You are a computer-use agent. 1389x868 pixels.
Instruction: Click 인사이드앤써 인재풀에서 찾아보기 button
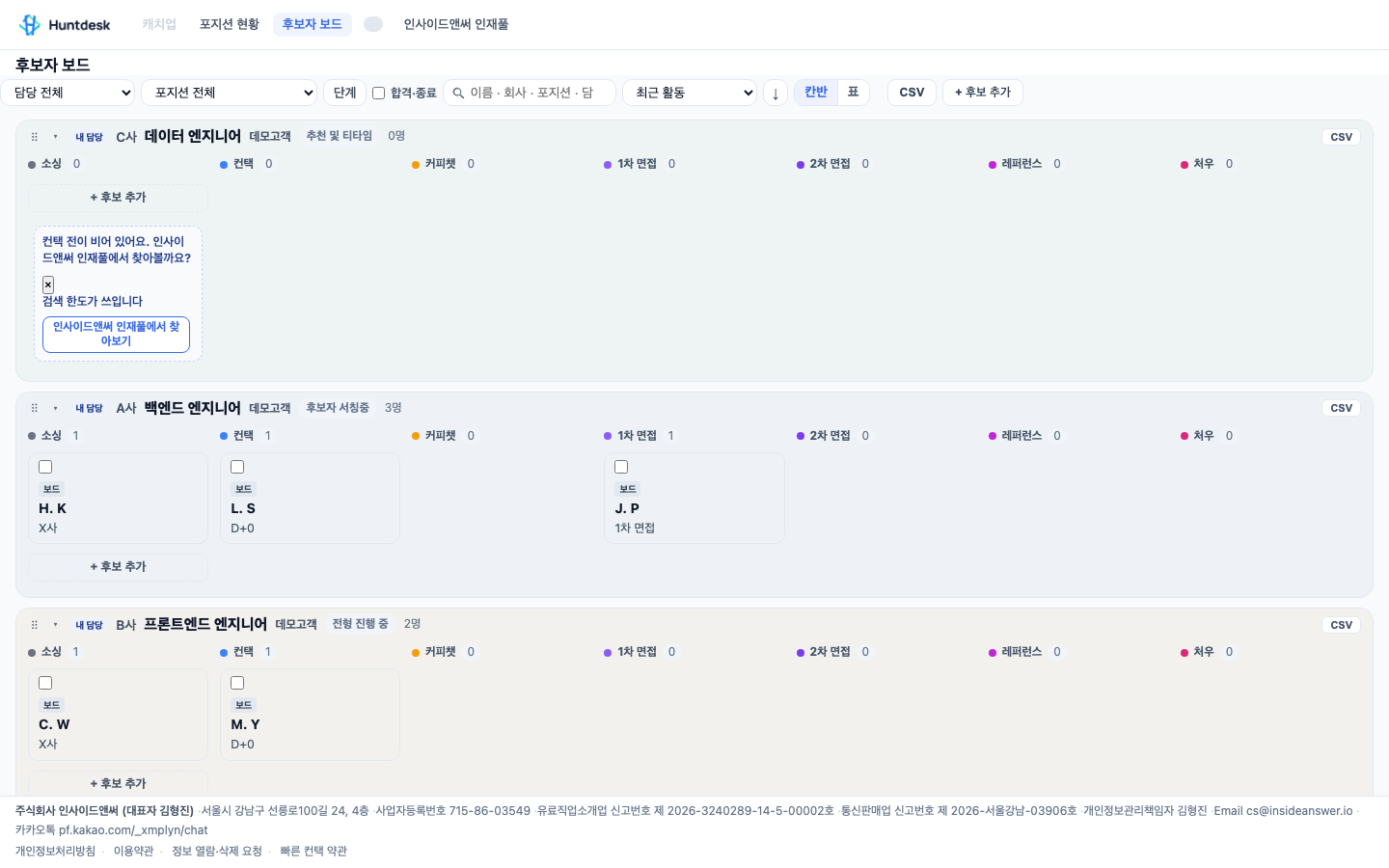pyautogui.click(x=116, y=334)
